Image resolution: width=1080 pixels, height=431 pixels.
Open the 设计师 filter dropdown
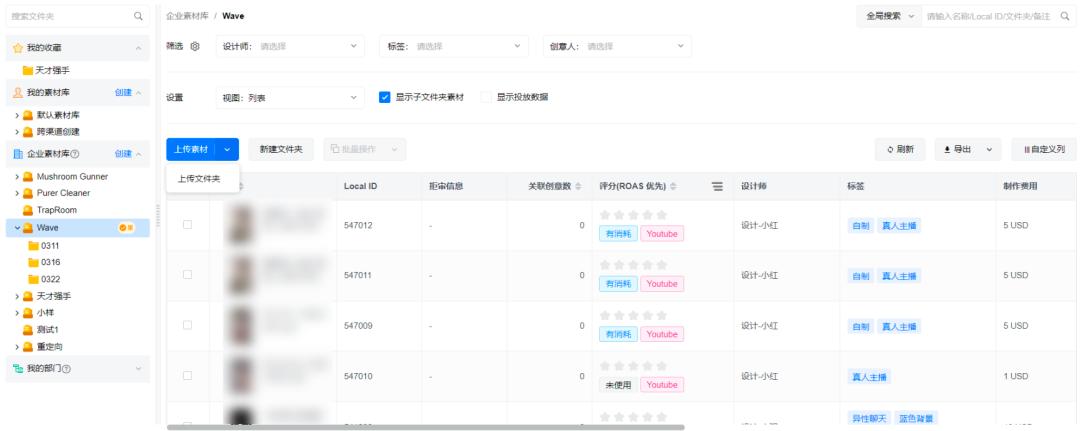pos(290,46)
